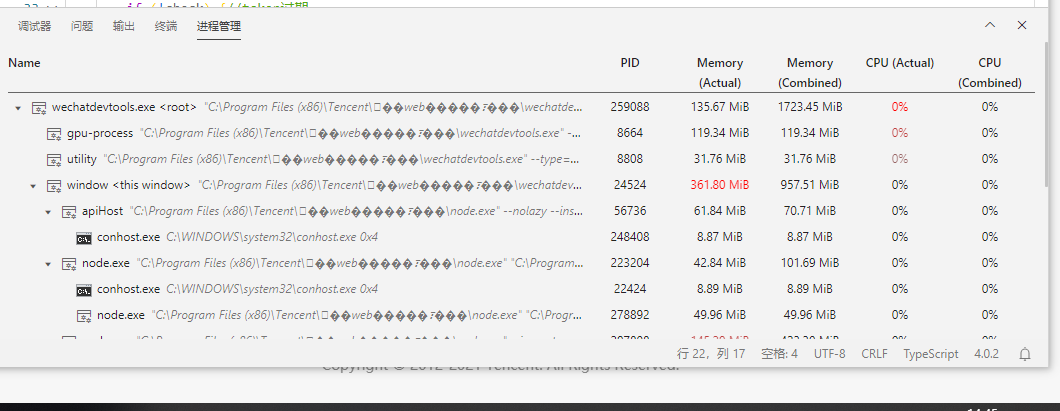Click conhost.exe icon for PID 22424
Viewport: 1060px width, 411px height.
pos(84,289)
